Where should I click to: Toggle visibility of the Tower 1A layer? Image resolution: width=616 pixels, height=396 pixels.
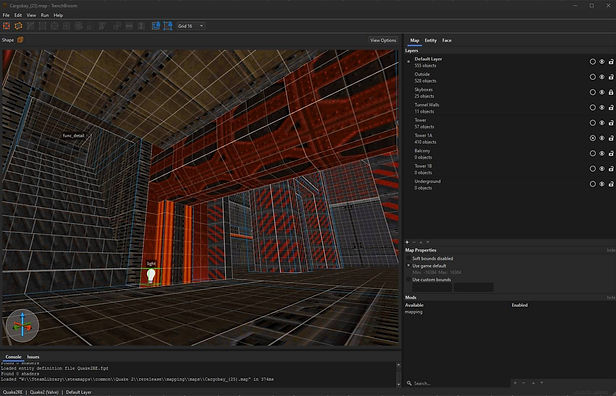(602, 138)
